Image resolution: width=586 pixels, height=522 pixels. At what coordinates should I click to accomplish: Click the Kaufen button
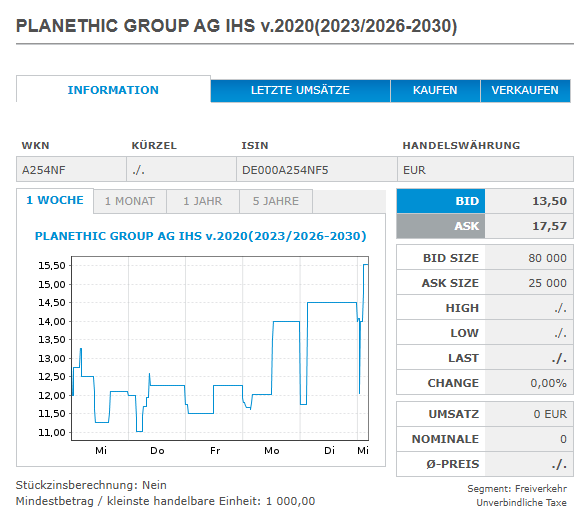435,90
